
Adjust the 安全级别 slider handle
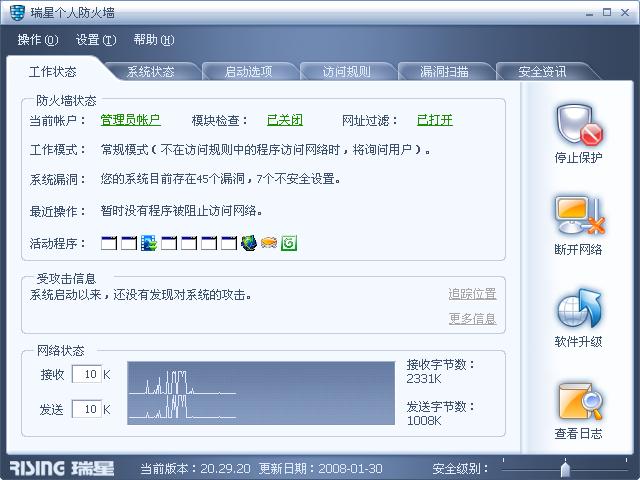pyautogui.click(x=565, y=469)
